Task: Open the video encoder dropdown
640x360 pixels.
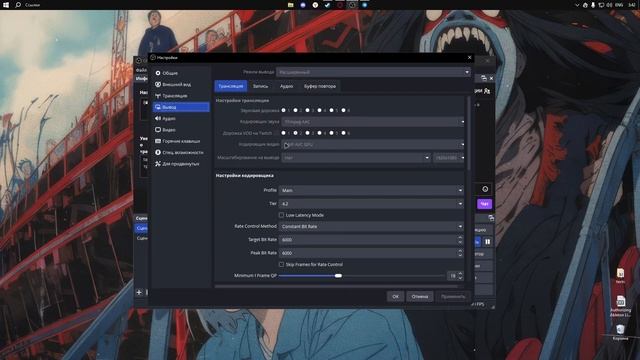Action: (373, 144)
